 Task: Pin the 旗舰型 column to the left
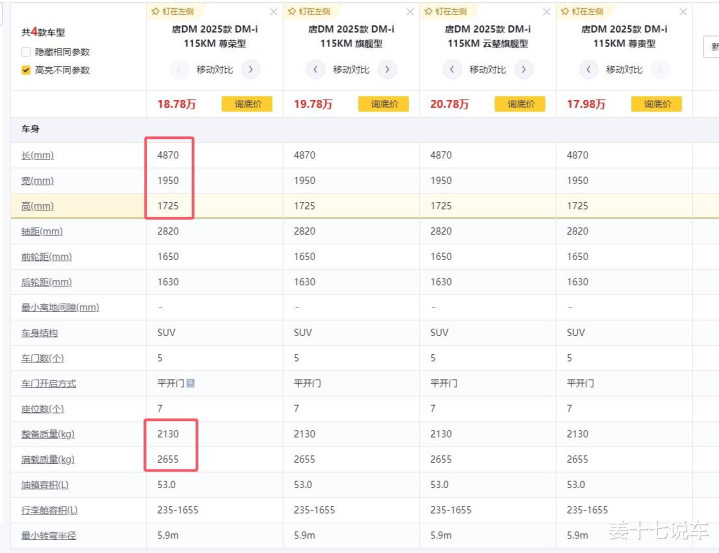pos(310,11)
